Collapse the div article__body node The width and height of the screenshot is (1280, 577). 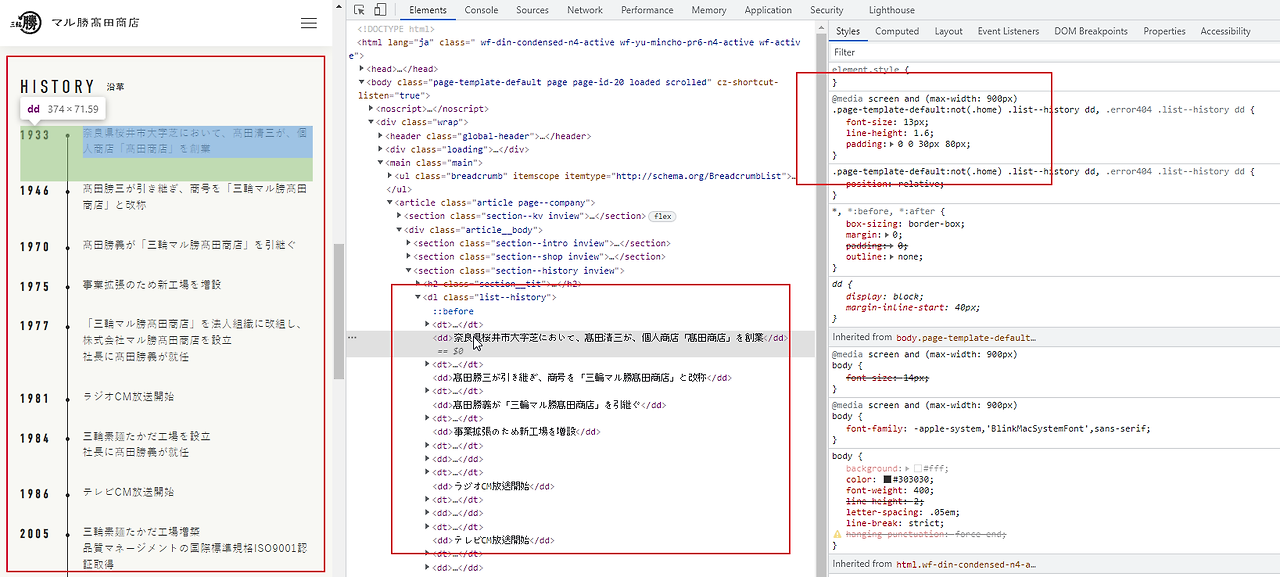401,230
